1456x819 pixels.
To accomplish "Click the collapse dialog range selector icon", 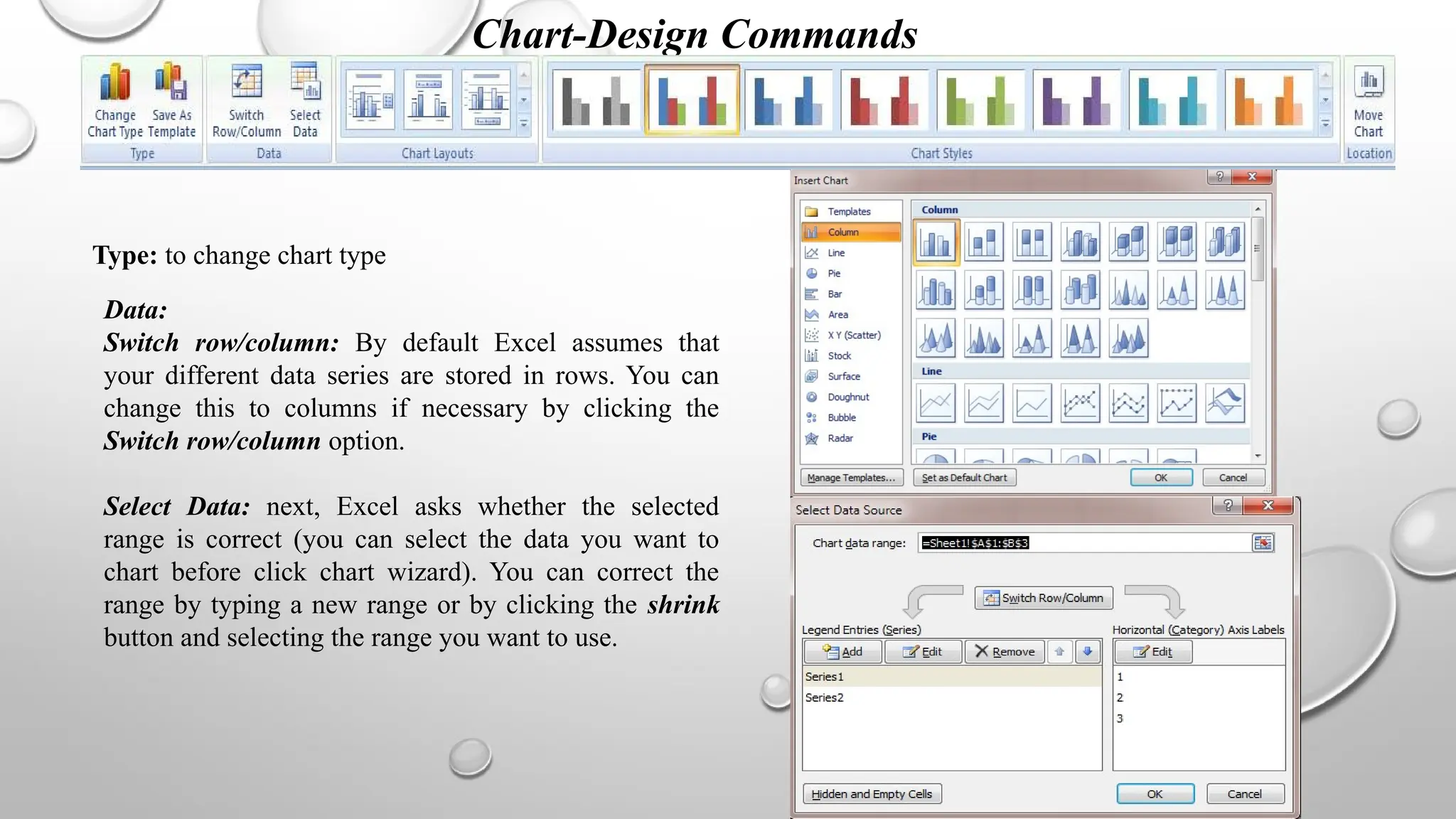I will click(x=1263, y=543).
